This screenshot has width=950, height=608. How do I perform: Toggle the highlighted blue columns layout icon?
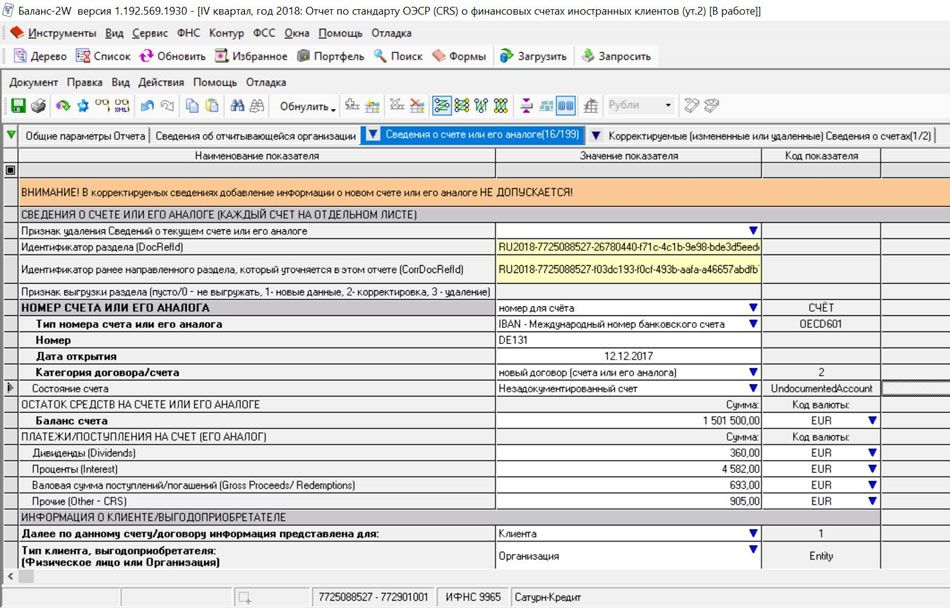[x=565, y=106]
